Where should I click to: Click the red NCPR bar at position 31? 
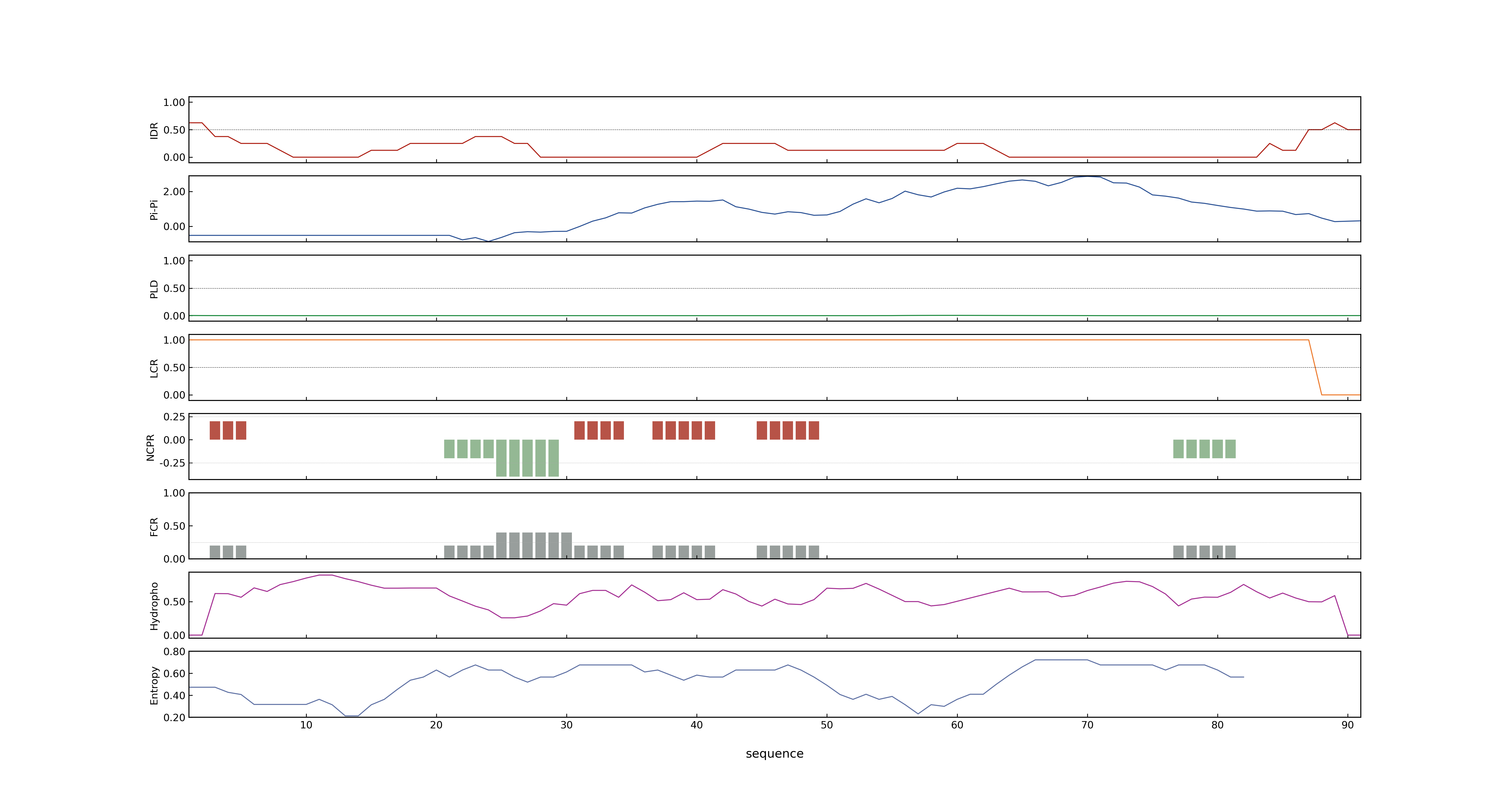pyautogui.click(x=579, y=431)
